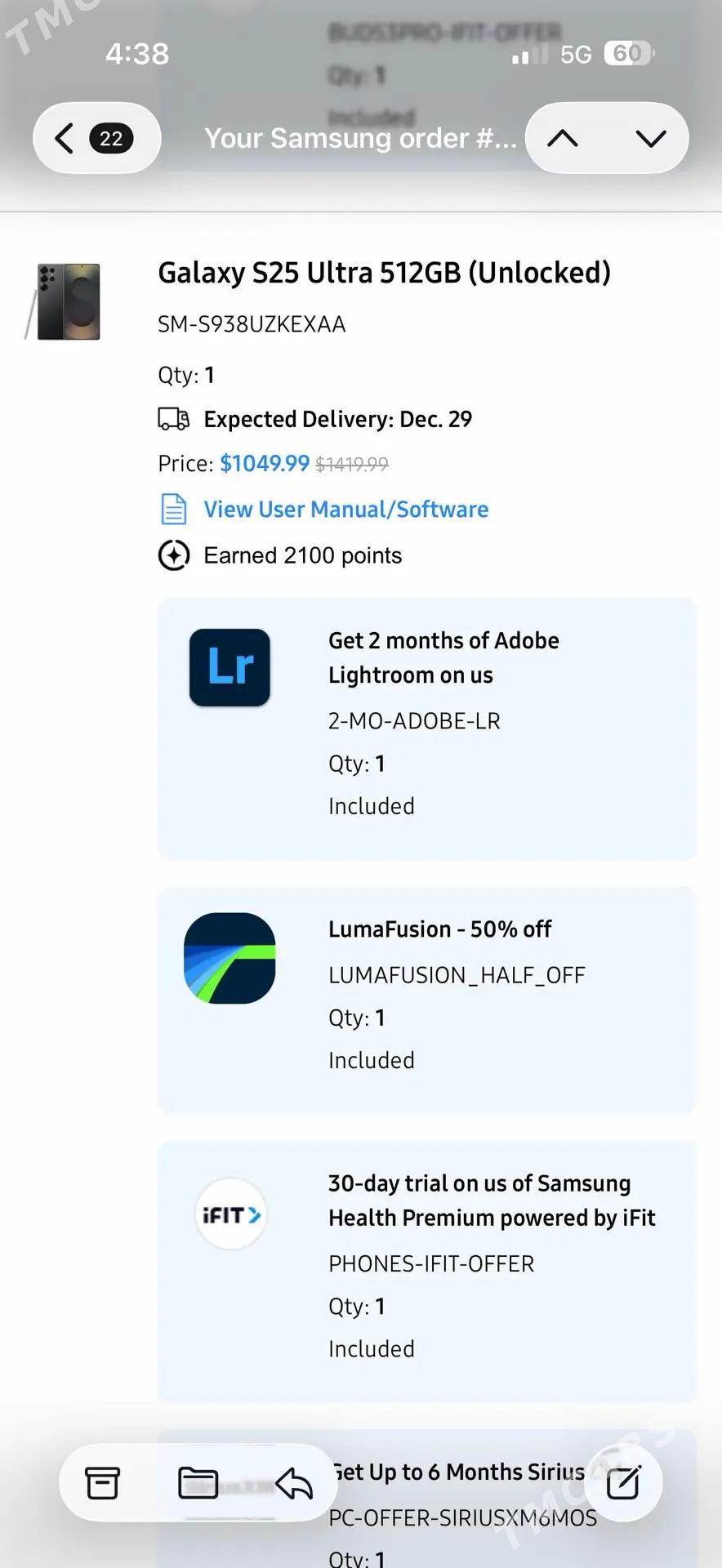
Task: Tap the Adobe Lightroom app icon
Action: pyautogui.click(x=230, y=667)
